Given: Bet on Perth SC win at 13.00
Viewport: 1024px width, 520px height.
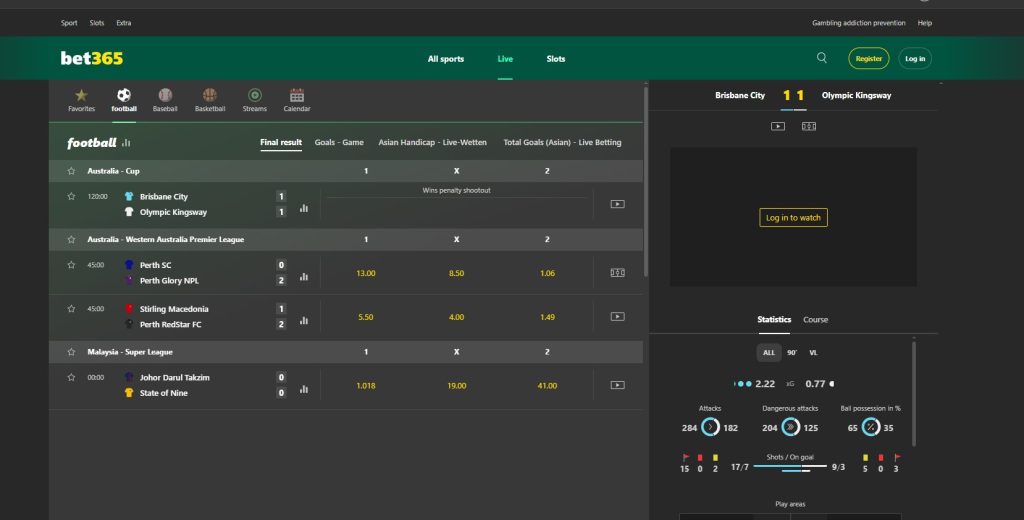Looking at the screenshot, I should point(366,273).
